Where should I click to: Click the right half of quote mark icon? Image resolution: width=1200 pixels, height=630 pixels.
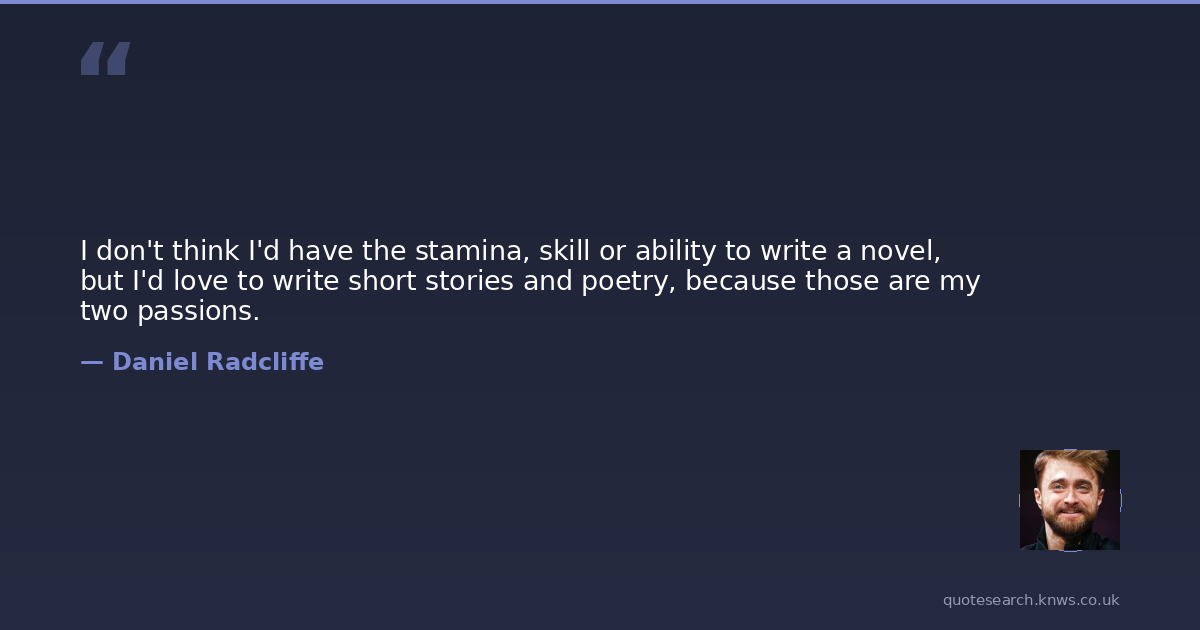point(118,59)
